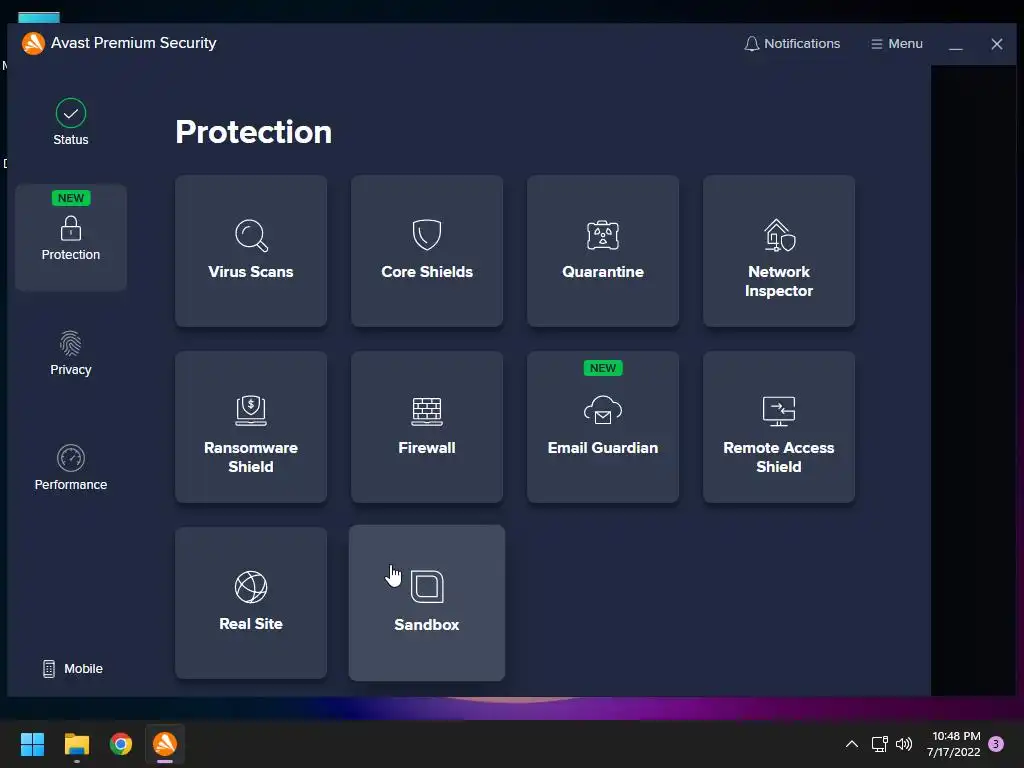Screen dimensions: 1024x768
Task: Click the Menu text label
Action: (905, 44)
